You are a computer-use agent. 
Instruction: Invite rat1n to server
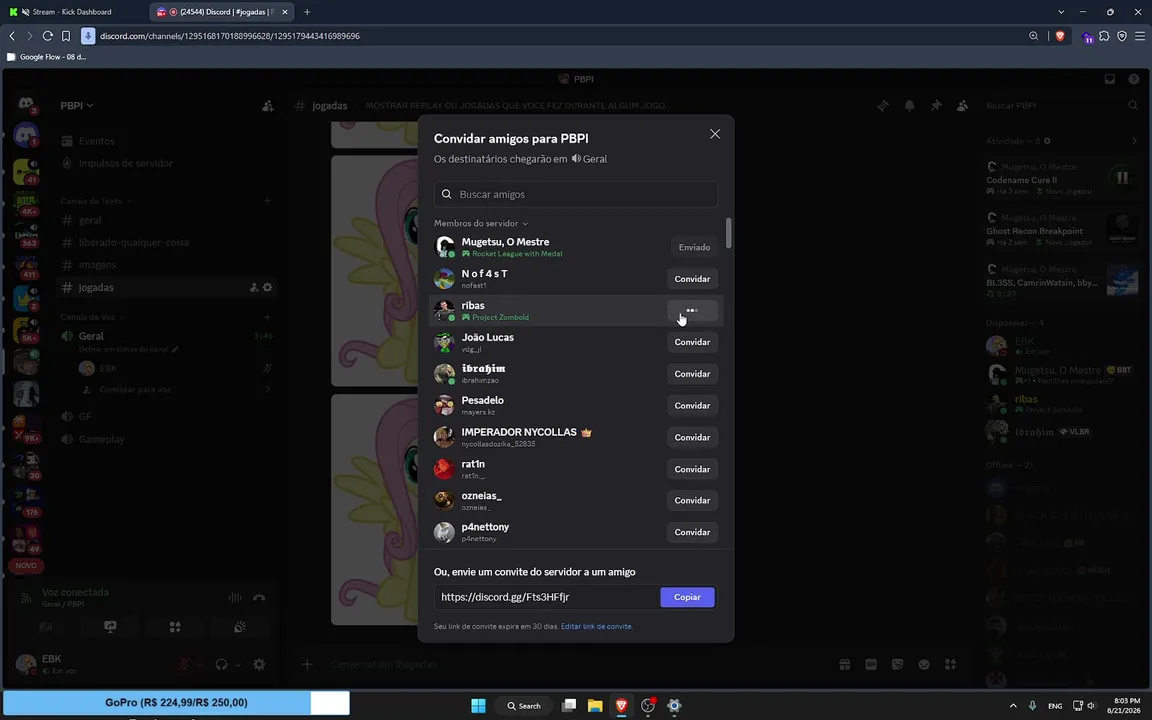coord(692,469)
